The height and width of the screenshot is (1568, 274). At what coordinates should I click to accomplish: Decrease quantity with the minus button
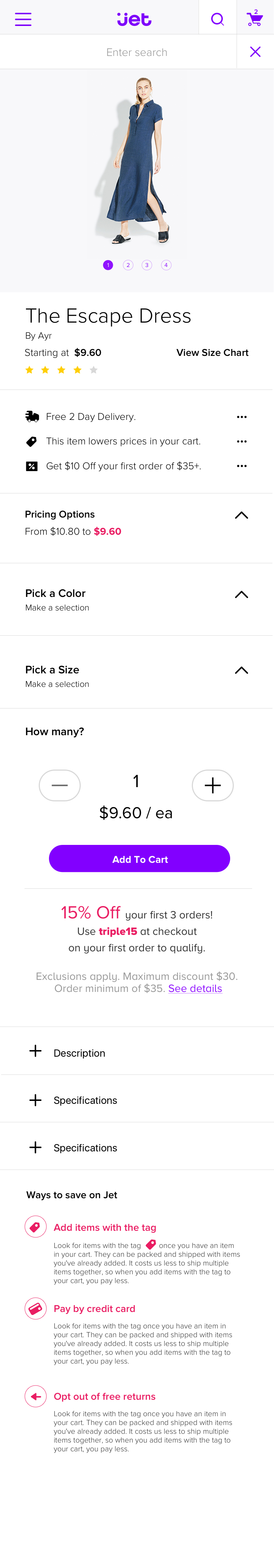click(60, 785)
